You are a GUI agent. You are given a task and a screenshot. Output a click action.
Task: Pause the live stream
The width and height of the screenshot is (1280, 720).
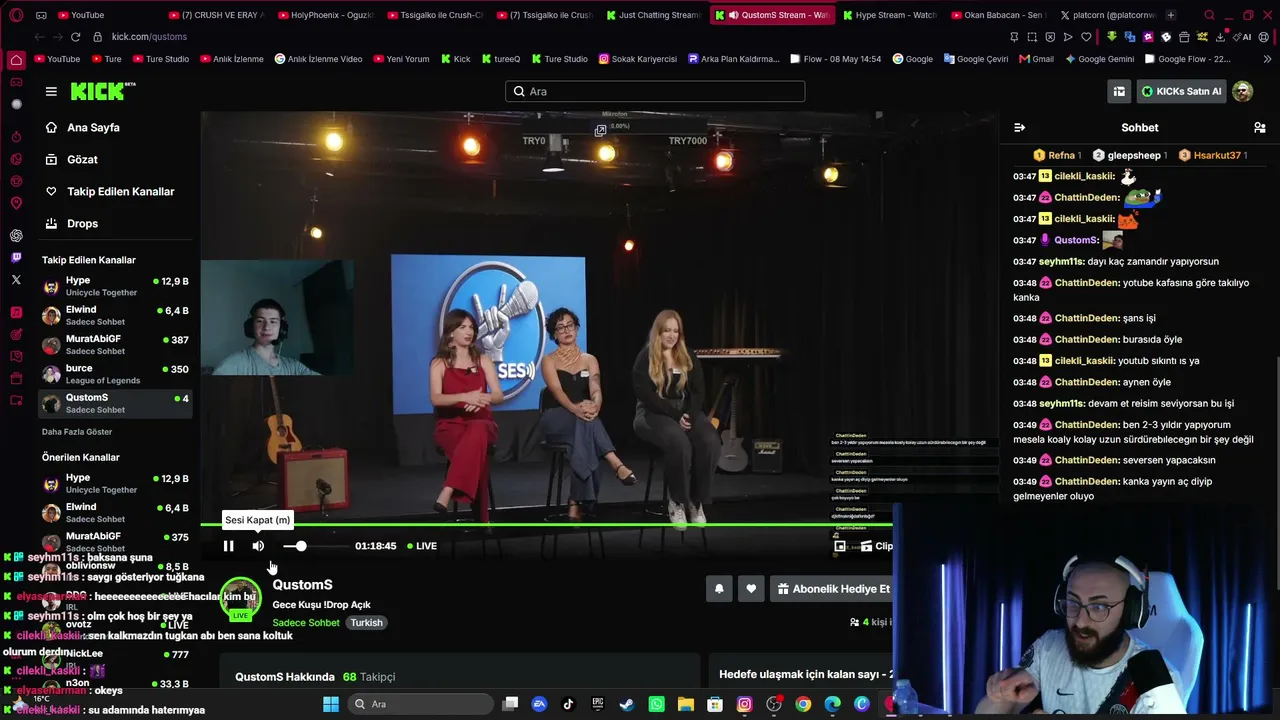[228, 546]
